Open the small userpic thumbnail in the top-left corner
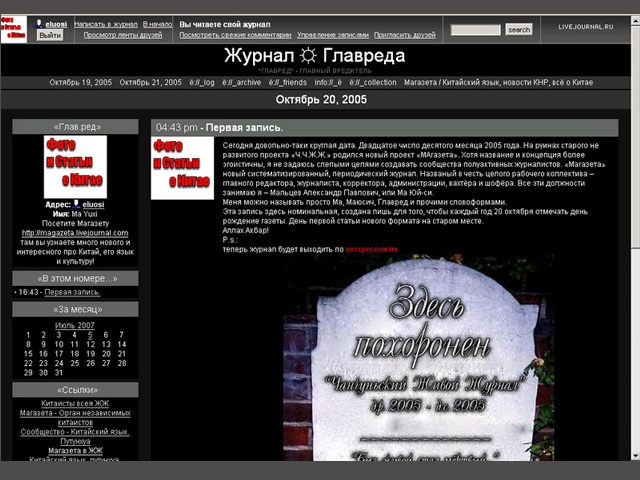Screen dimensions: 640x480 [14, 29]
